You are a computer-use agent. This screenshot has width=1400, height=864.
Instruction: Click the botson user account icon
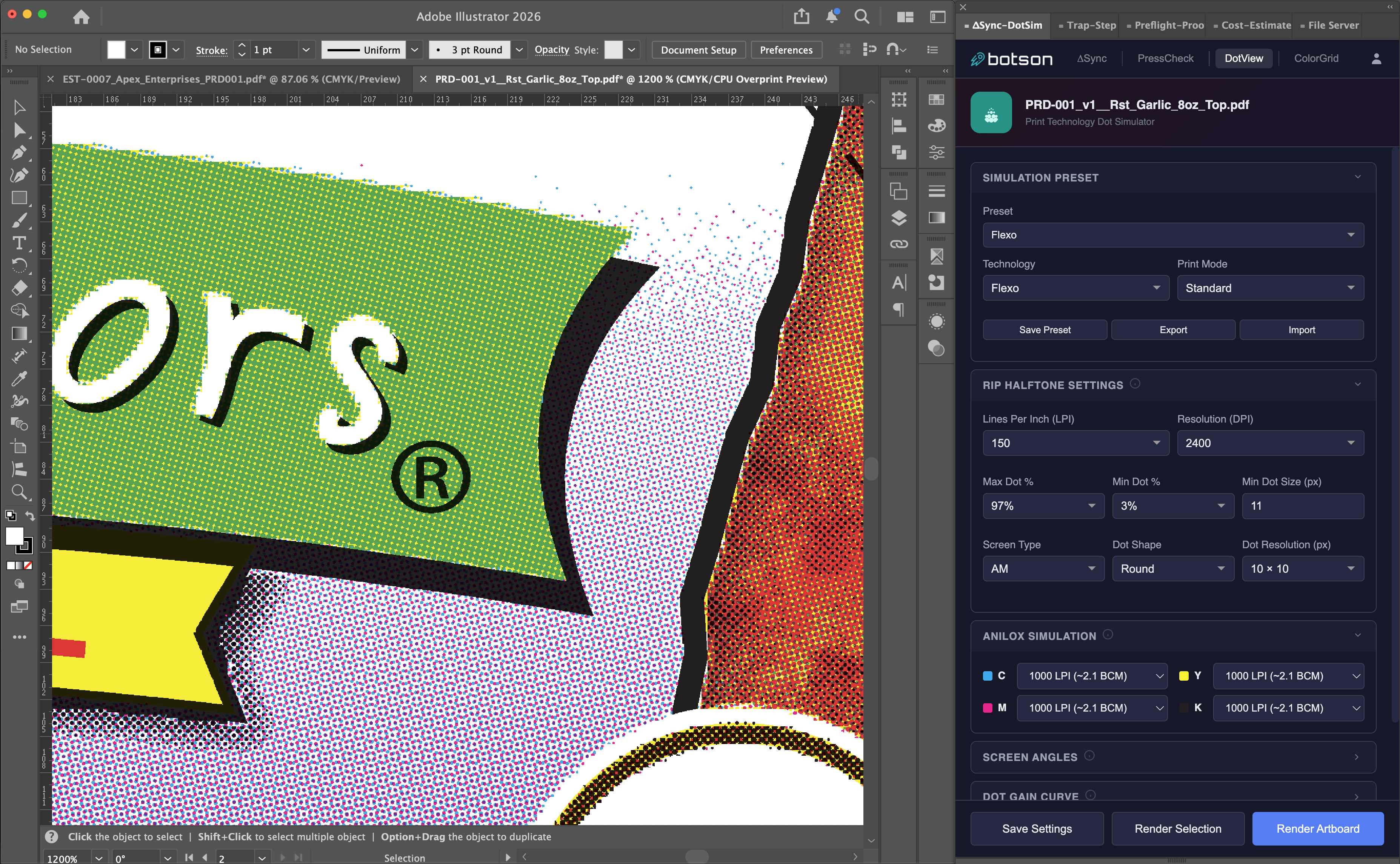coord(1376,58)
